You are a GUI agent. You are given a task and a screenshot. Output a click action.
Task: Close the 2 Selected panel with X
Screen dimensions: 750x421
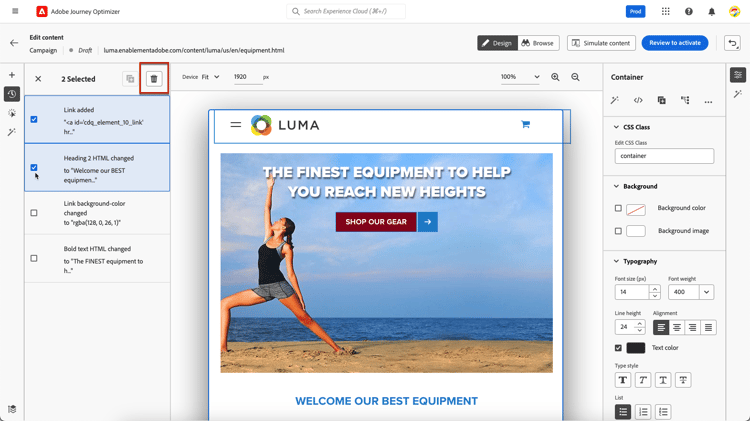pyautogui.click(x=38, y=79)
